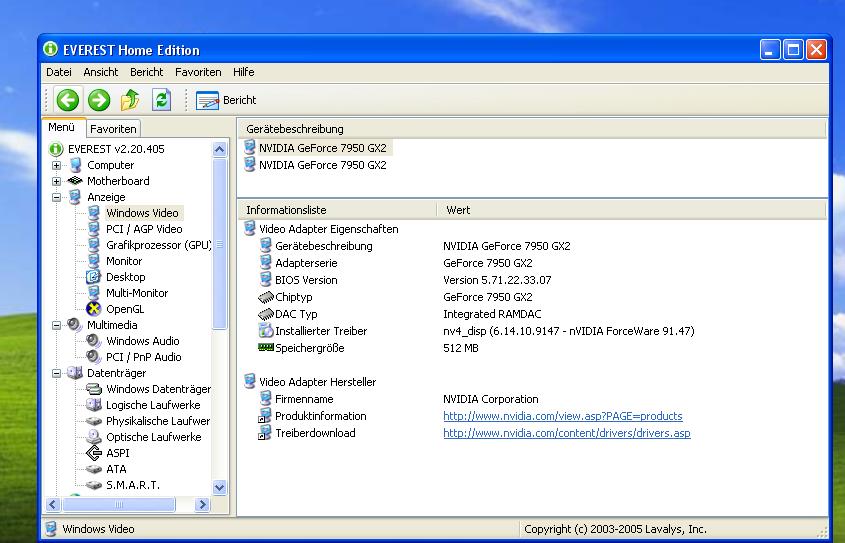
Task: Click the Anzeige monitor icon in the tree
Action: pos(75,197)
